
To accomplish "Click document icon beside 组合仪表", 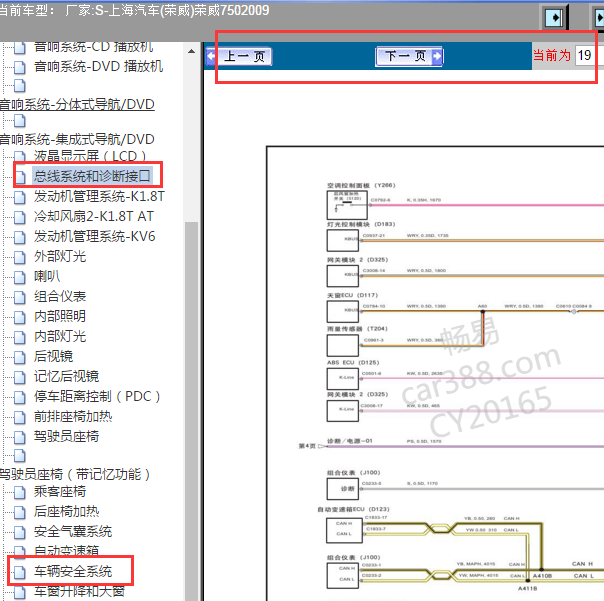I will [20, 297].
